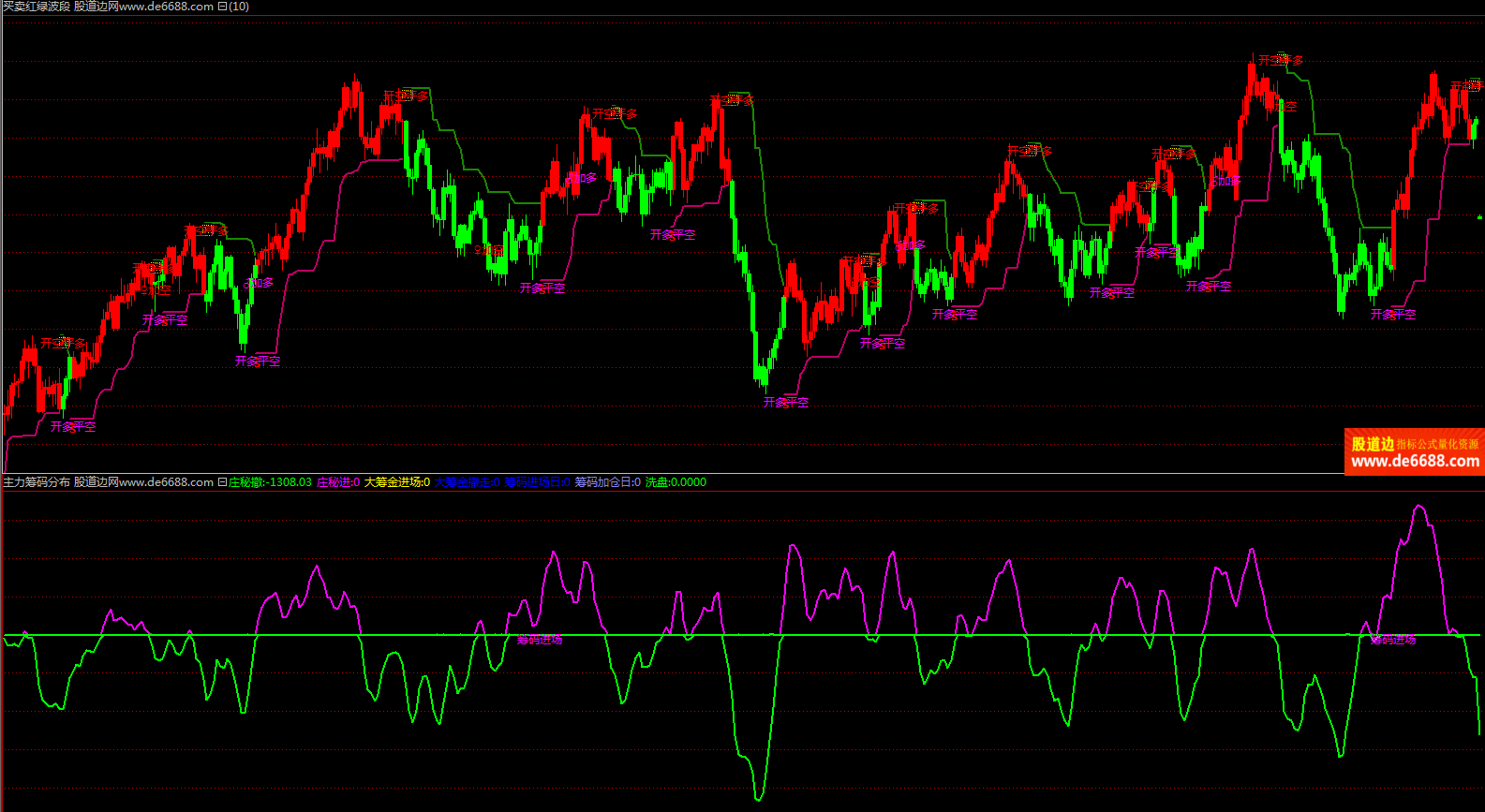Click the 大资金撤走:0 blue readout

[x=467, y=482]
